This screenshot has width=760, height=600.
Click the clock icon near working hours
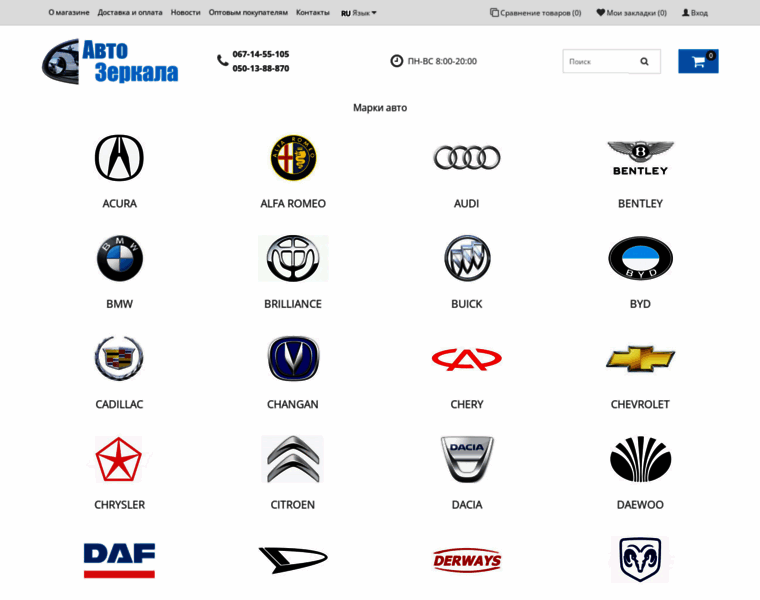[x=396, y=61]
